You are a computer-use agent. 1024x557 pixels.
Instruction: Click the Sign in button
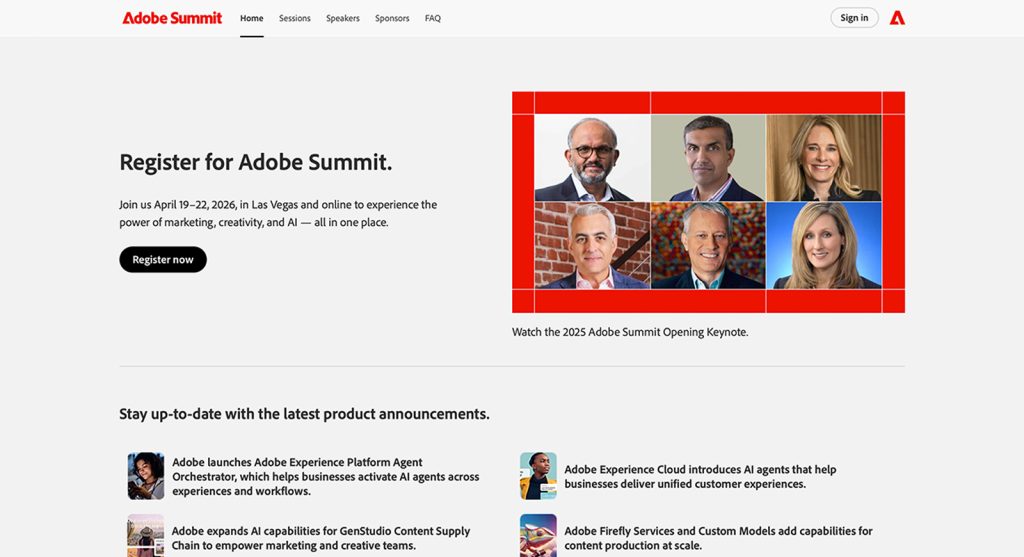[x=854, y=18]
